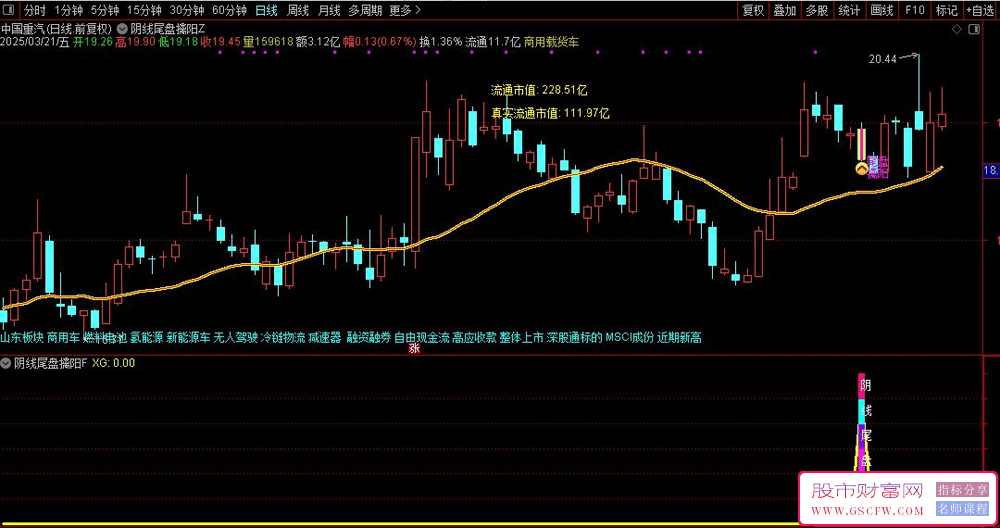Click the 量159618 volume value
The width and height of the screenshot is (1000, 528).
[268, 42]
